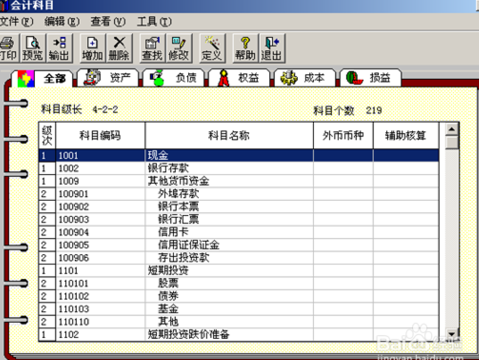Image resolution: width=479 pixels, height=360 pixels.
Task: Switch to the 成本 tab
Action: point(305,78)
